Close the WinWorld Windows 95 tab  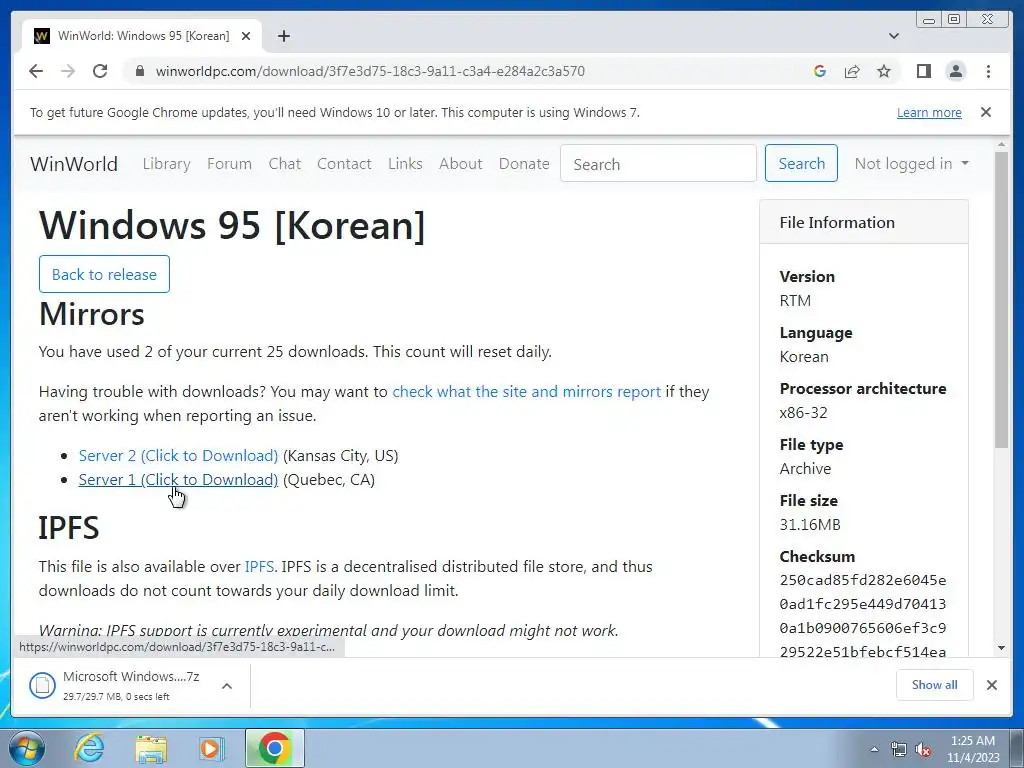tap(246, 36)
